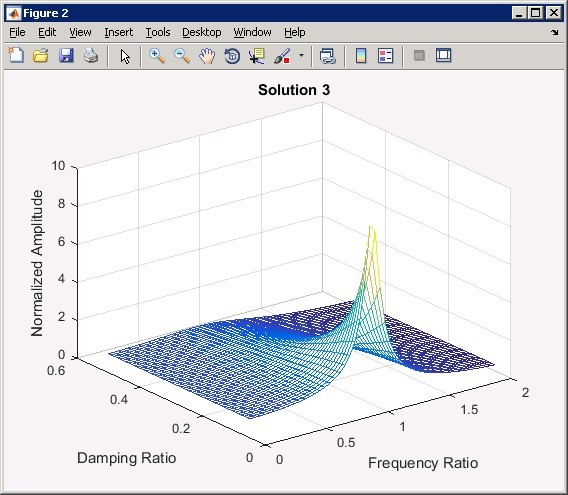Click the New Figure icon
Screen dimensions: 568x495
coord(16,56)
